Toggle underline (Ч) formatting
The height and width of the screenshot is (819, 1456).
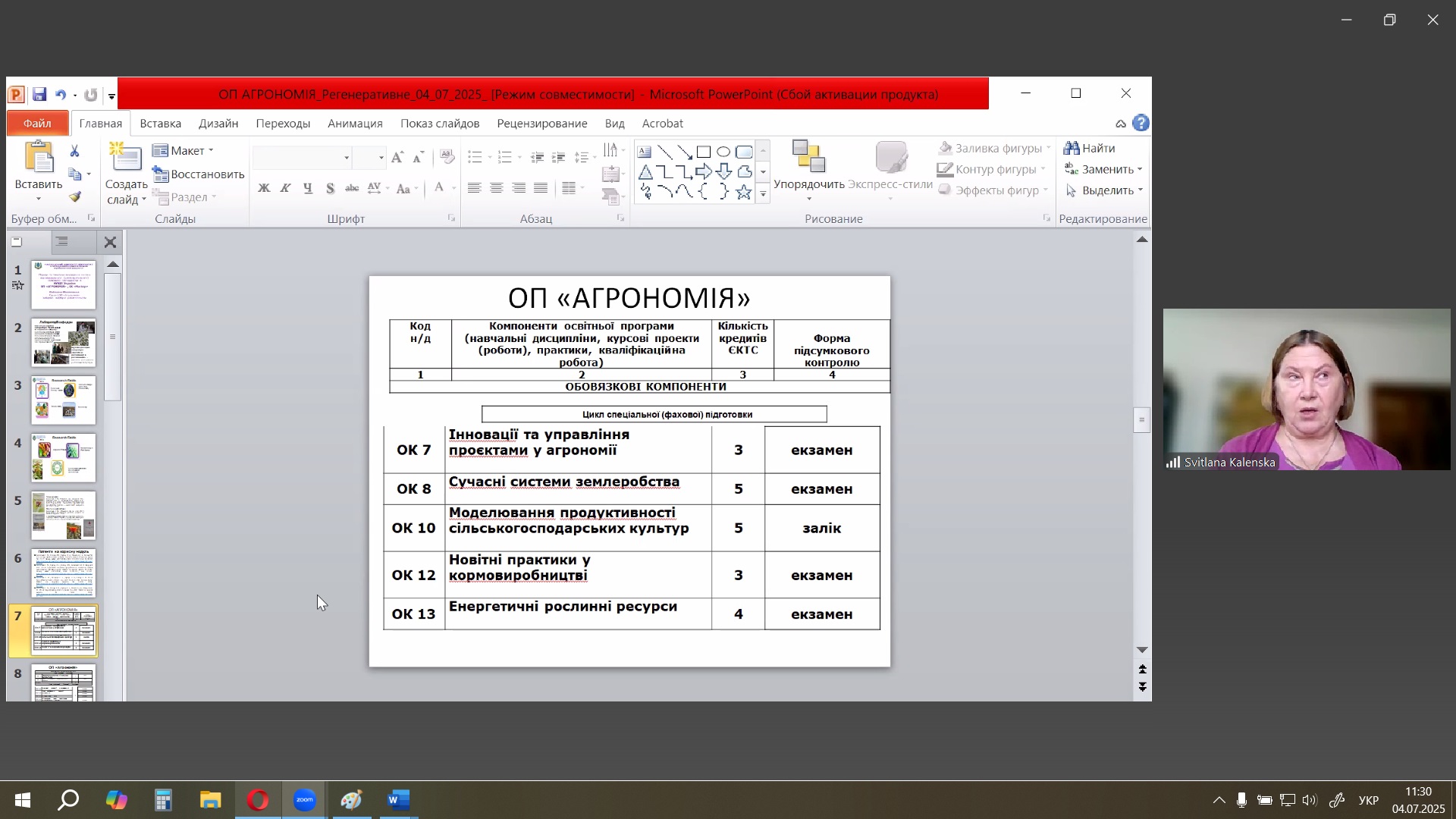(x=308, y=188)
